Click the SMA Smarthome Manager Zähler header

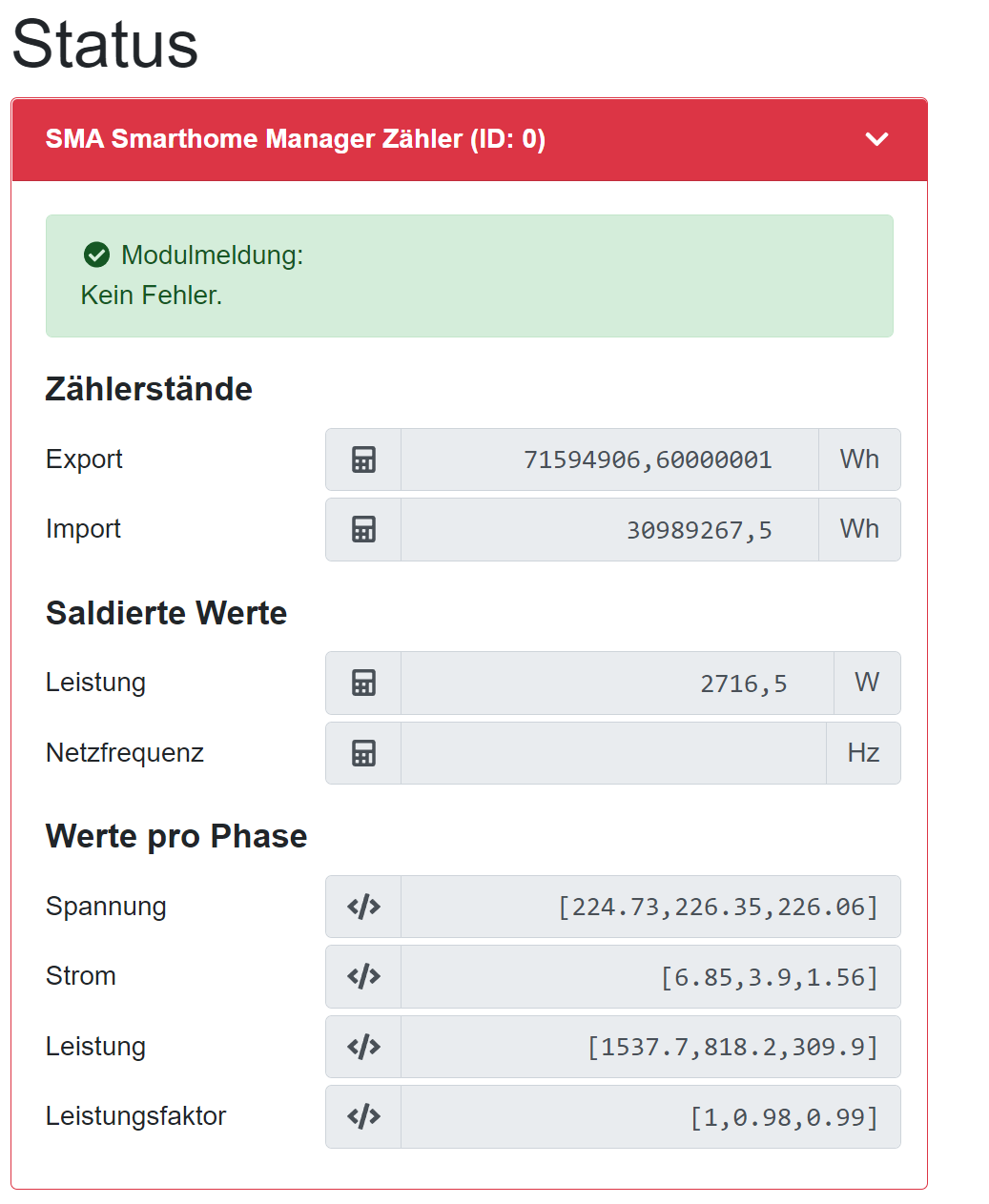point(296,139)
